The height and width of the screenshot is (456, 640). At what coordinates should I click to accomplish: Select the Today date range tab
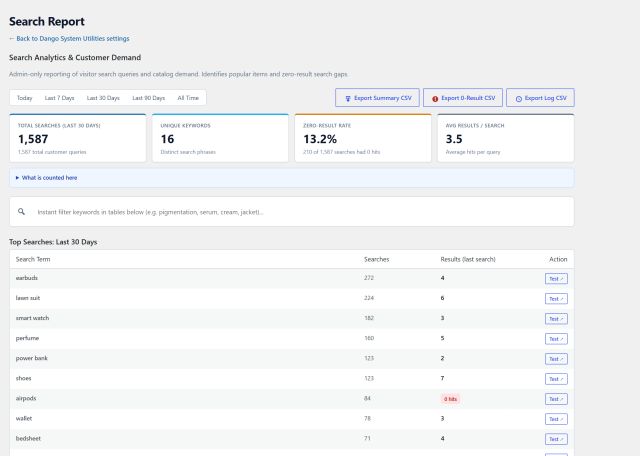click(x=24, y=98)
